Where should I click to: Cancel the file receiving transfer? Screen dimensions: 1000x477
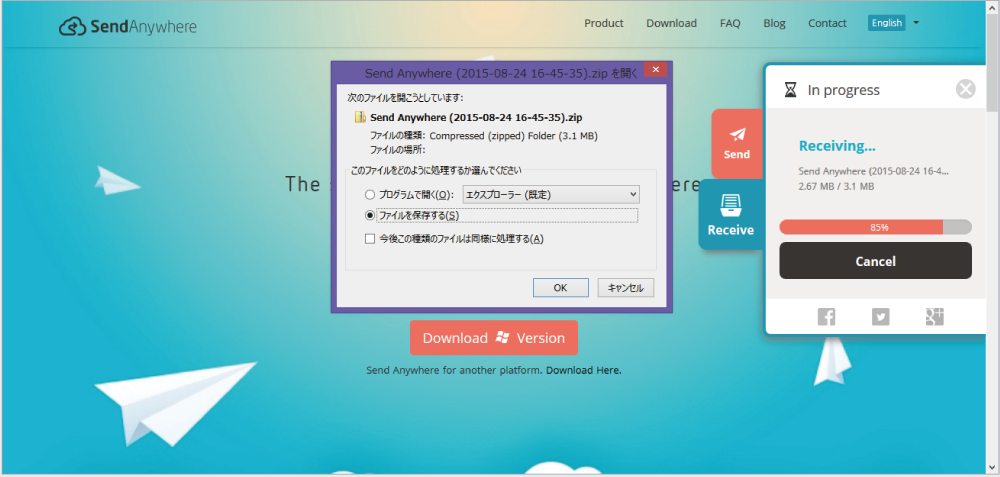(875, 261)
